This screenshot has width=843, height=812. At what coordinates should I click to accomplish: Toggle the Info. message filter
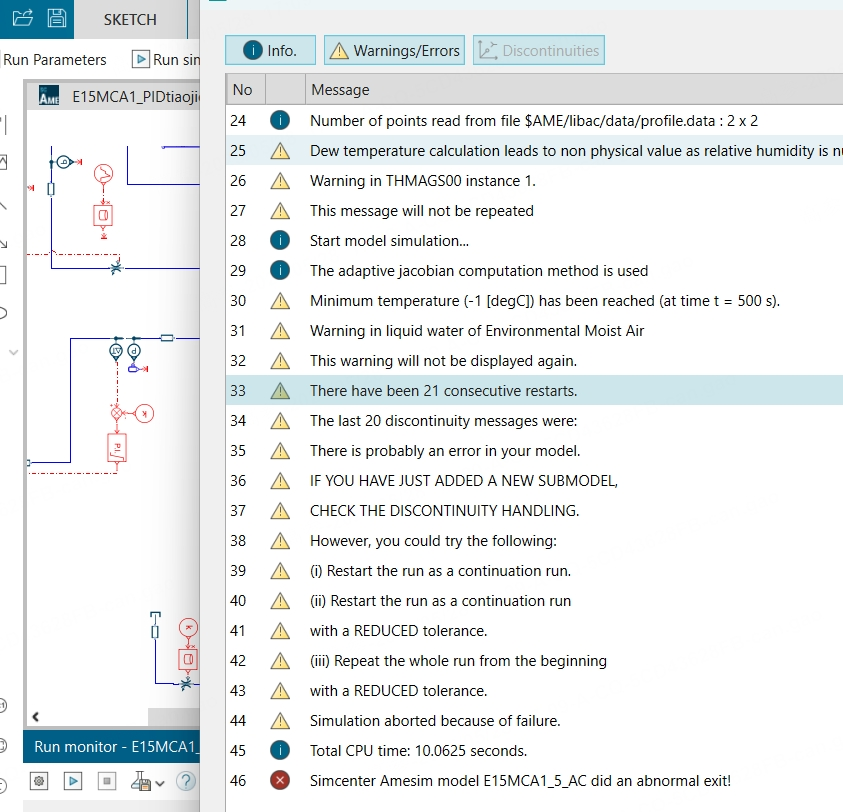[270, 50]
